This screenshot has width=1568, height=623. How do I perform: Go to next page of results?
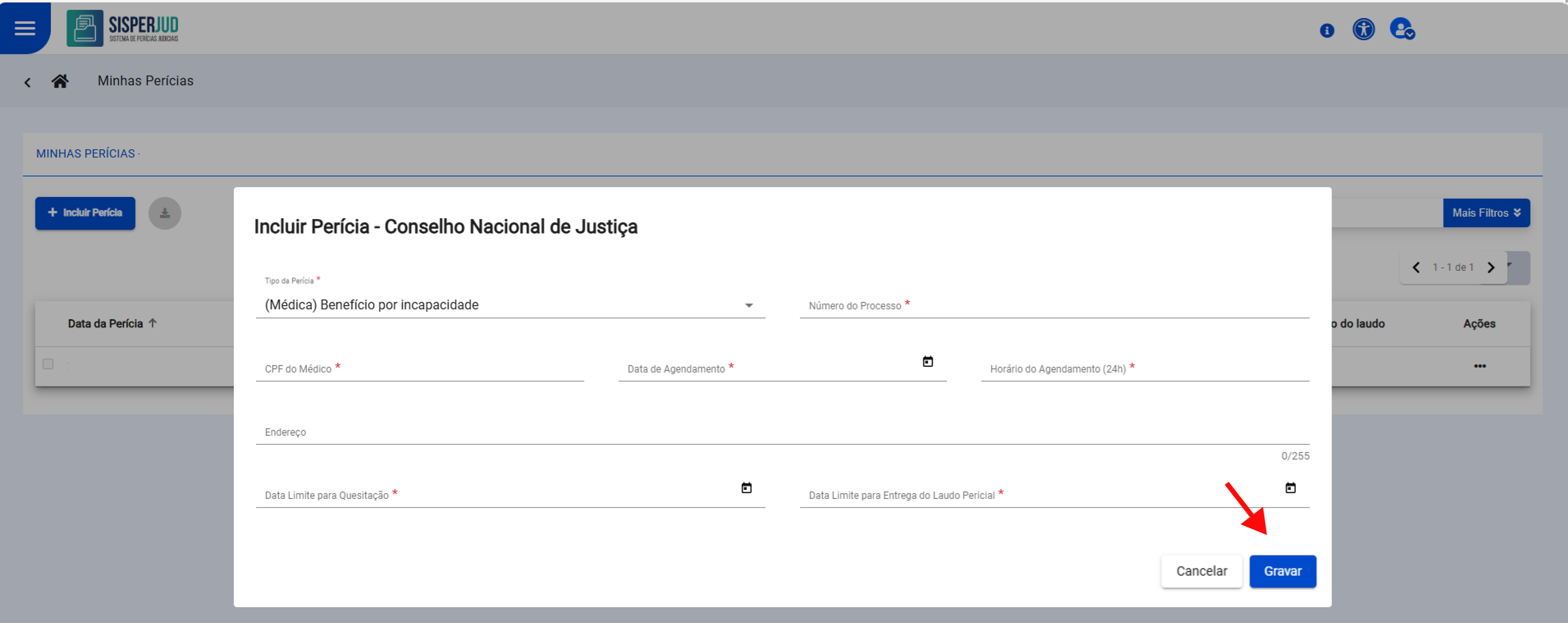coord(1491,267)
